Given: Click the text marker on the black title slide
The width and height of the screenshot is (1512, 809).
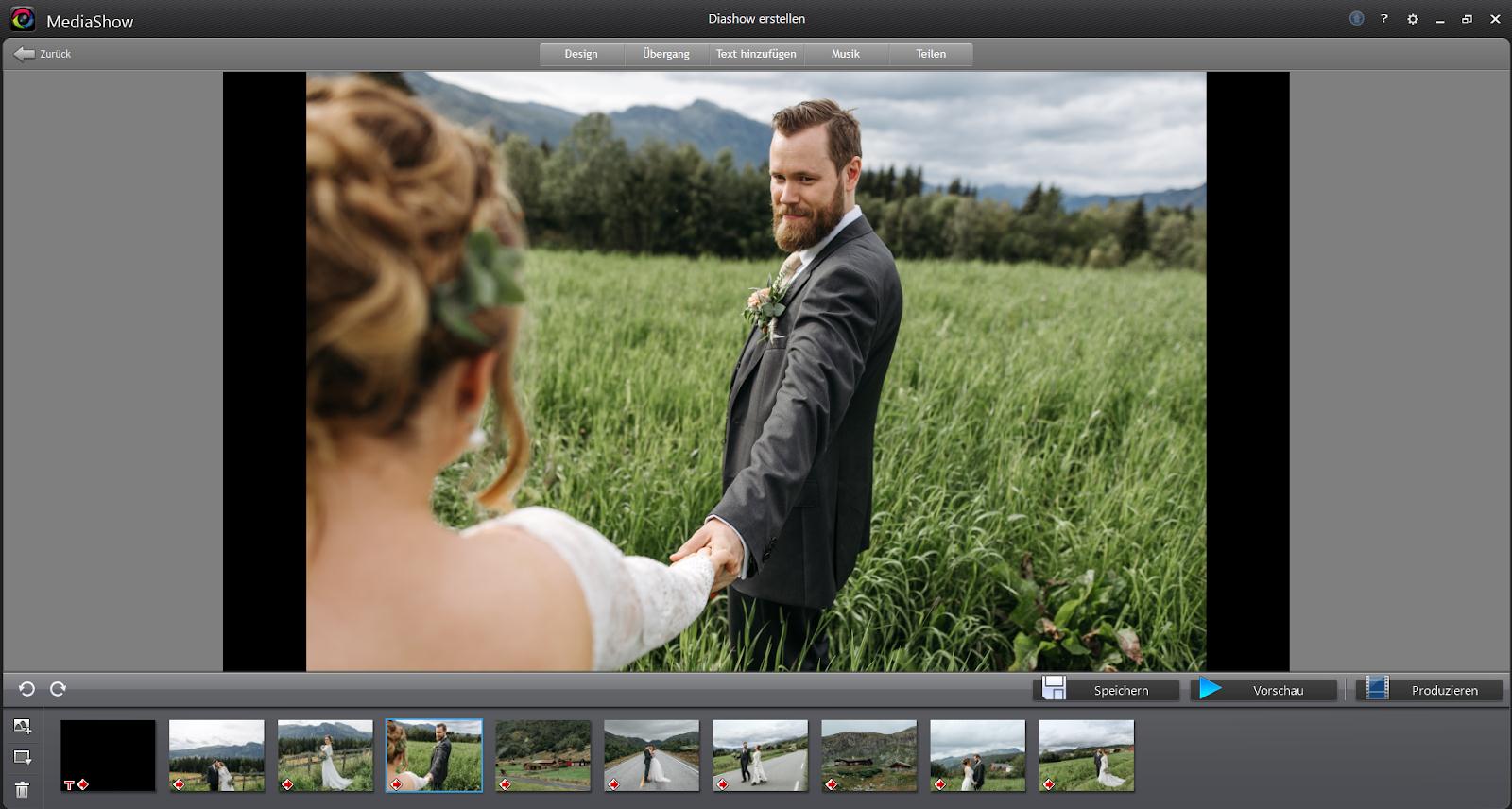Looking at the screenshot, I should [x=69, y=784].
